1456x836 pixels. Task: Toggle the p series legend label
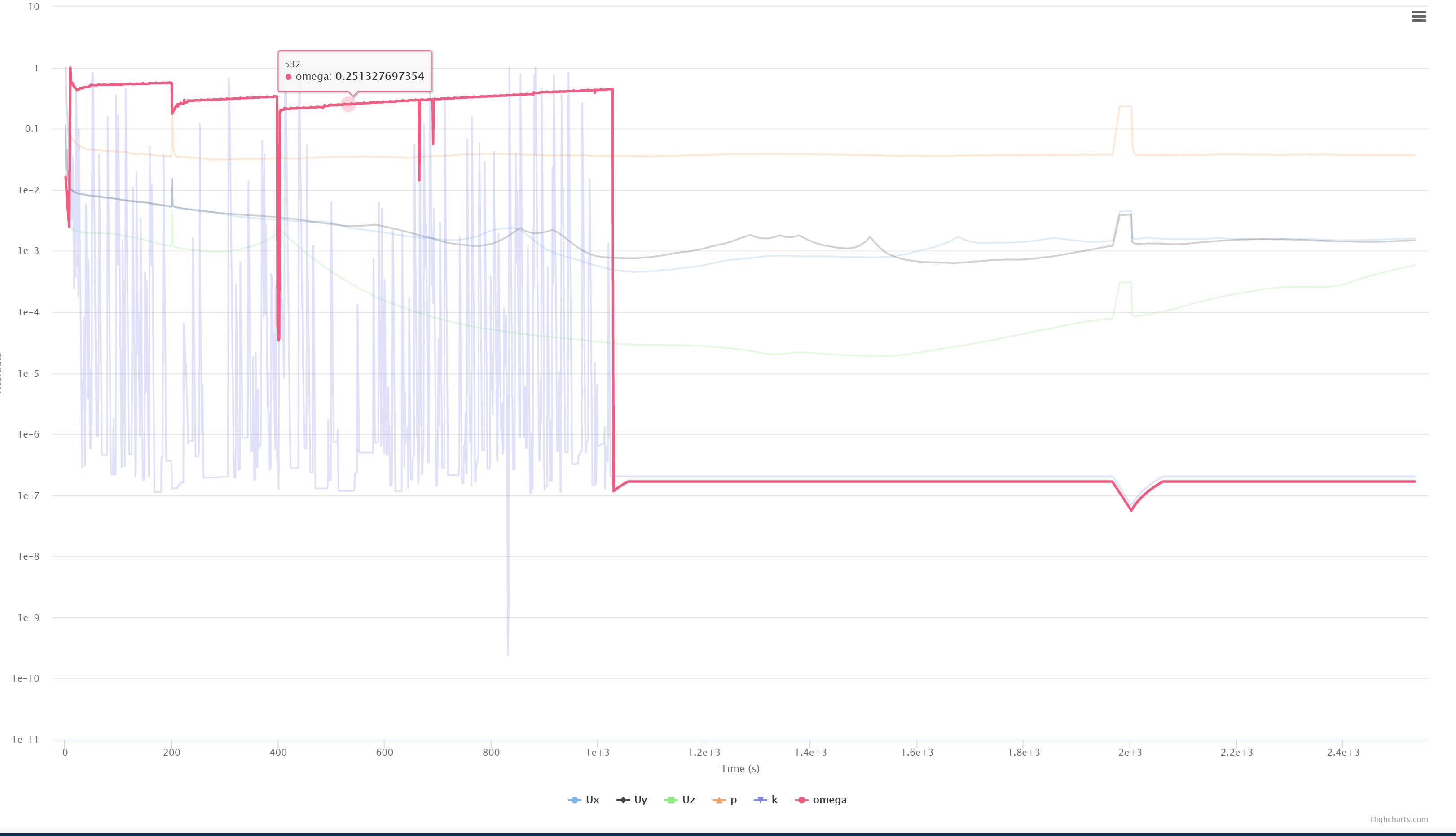click(x=734, y=800)
